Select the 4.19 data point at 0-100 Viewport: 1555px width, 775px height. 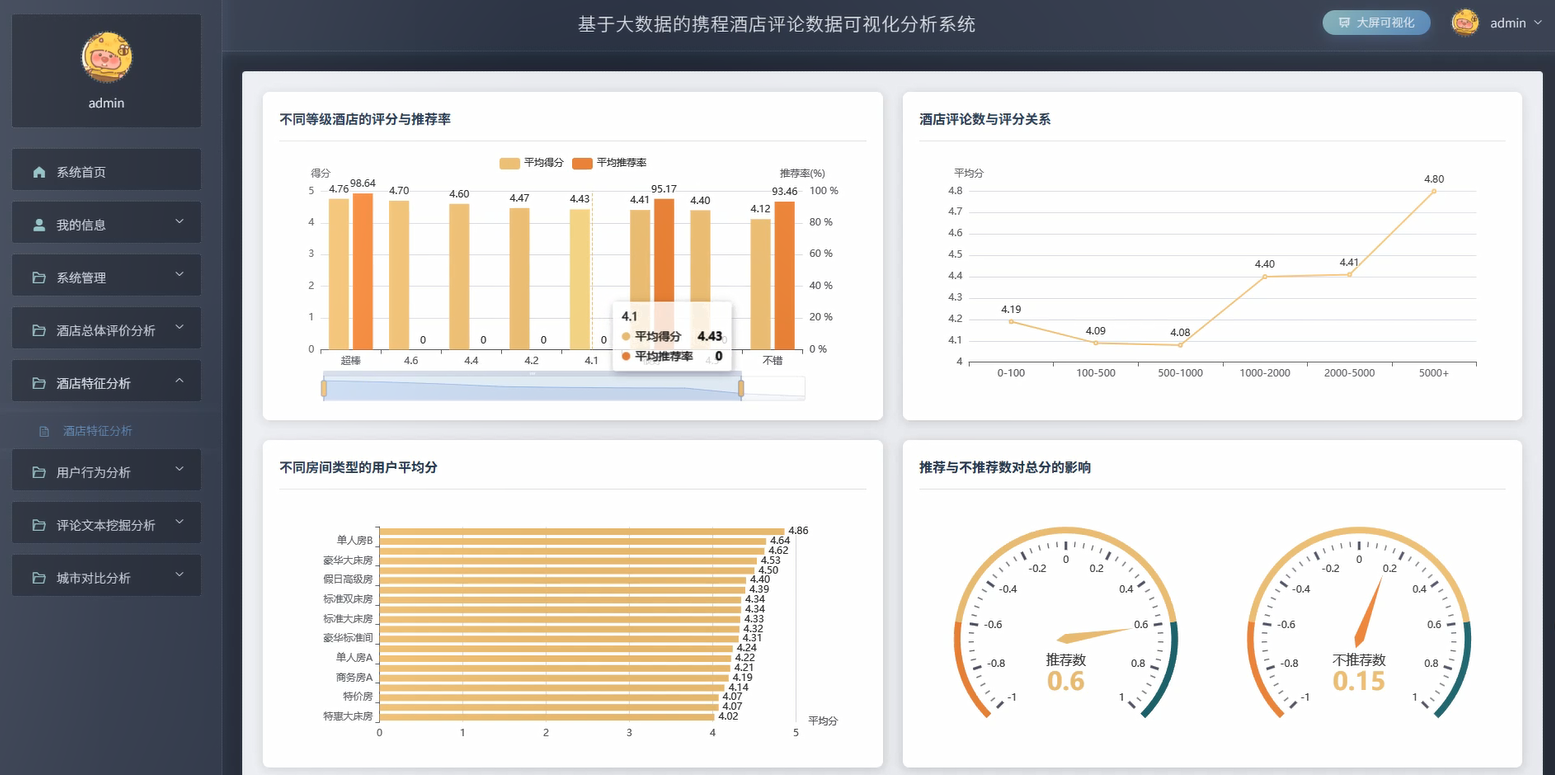coord(1011,321)
